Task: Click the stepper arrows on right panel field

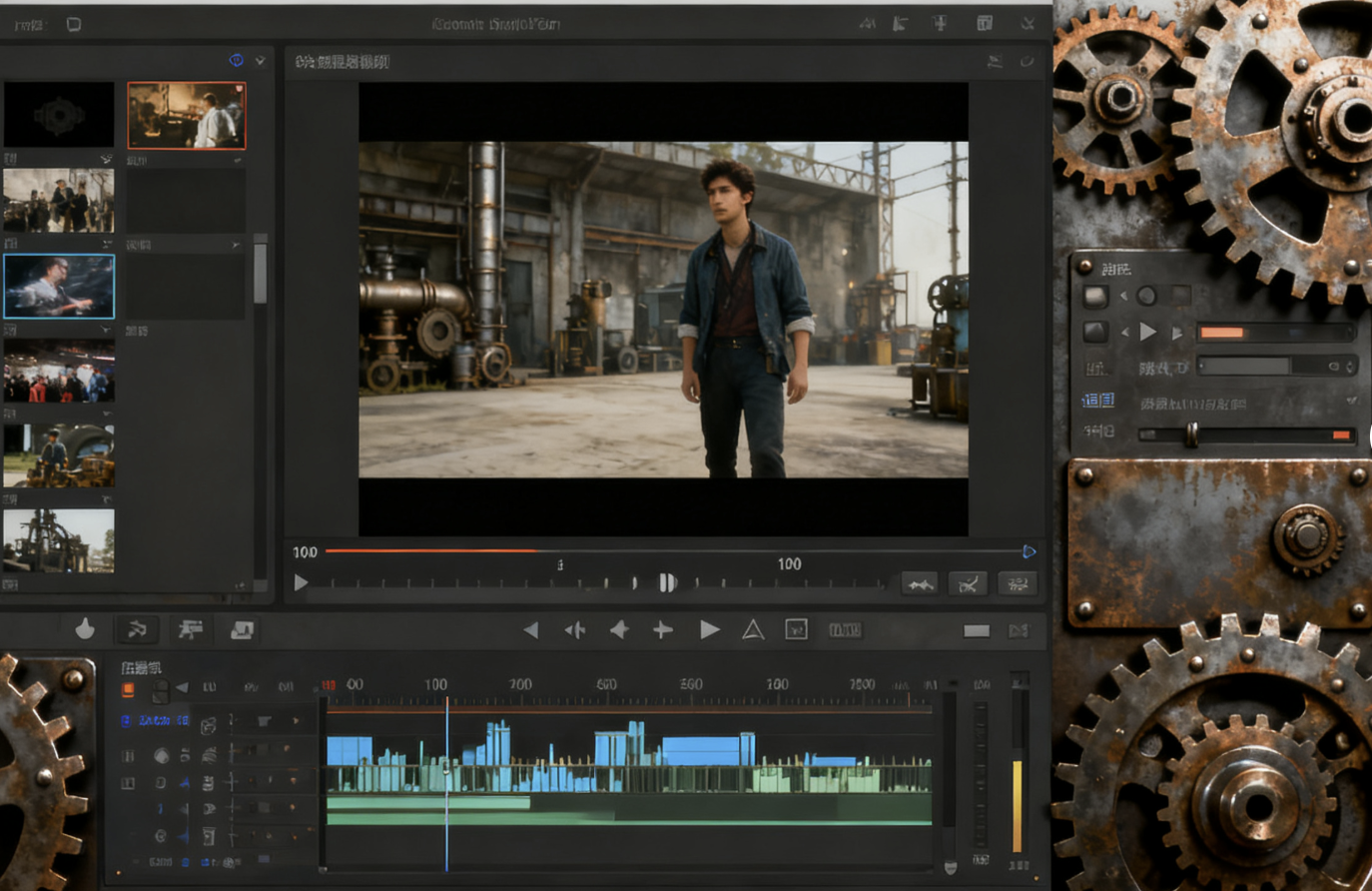Action: tap(1350, 367)
